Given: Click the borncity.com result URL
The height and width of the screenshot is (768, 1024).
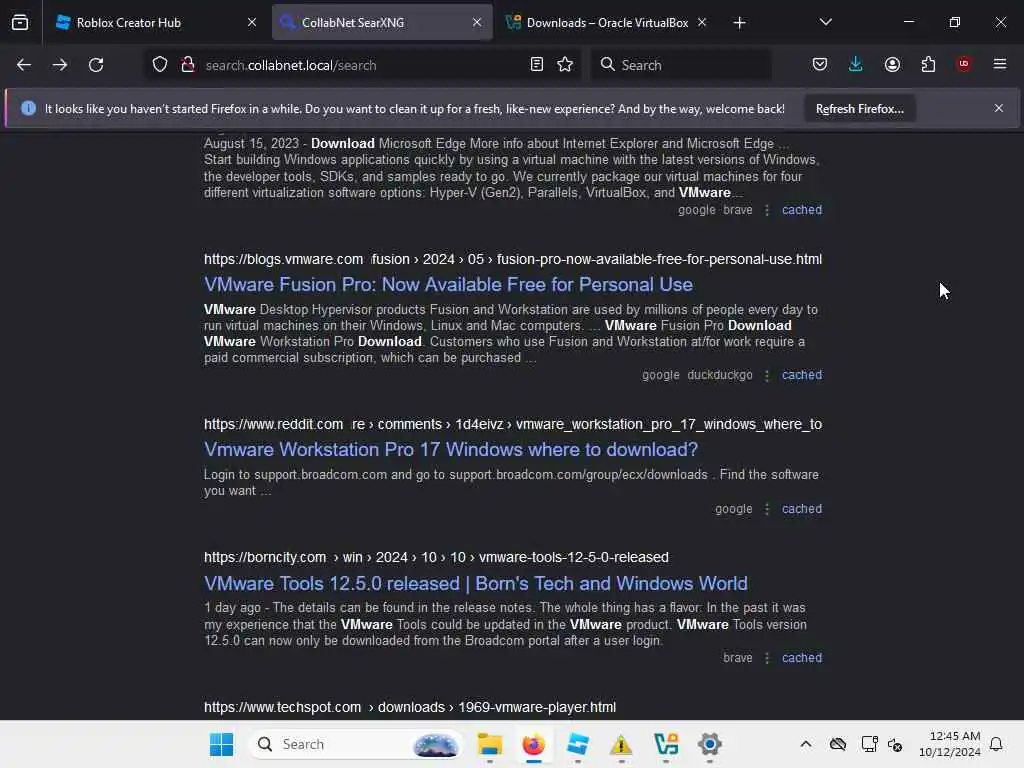Looking at the screenshot, I should click(436, 557).
